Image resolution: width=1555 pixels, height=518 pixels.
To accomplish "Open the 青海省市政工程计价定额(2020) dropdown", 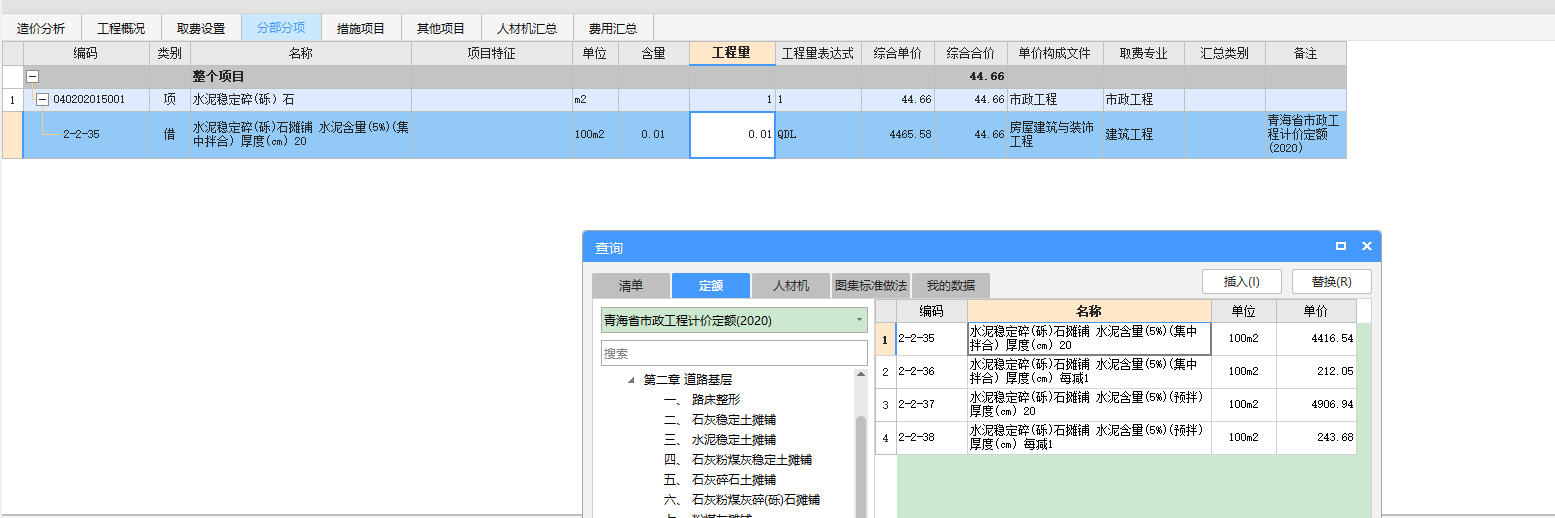I will pos(734,321).
